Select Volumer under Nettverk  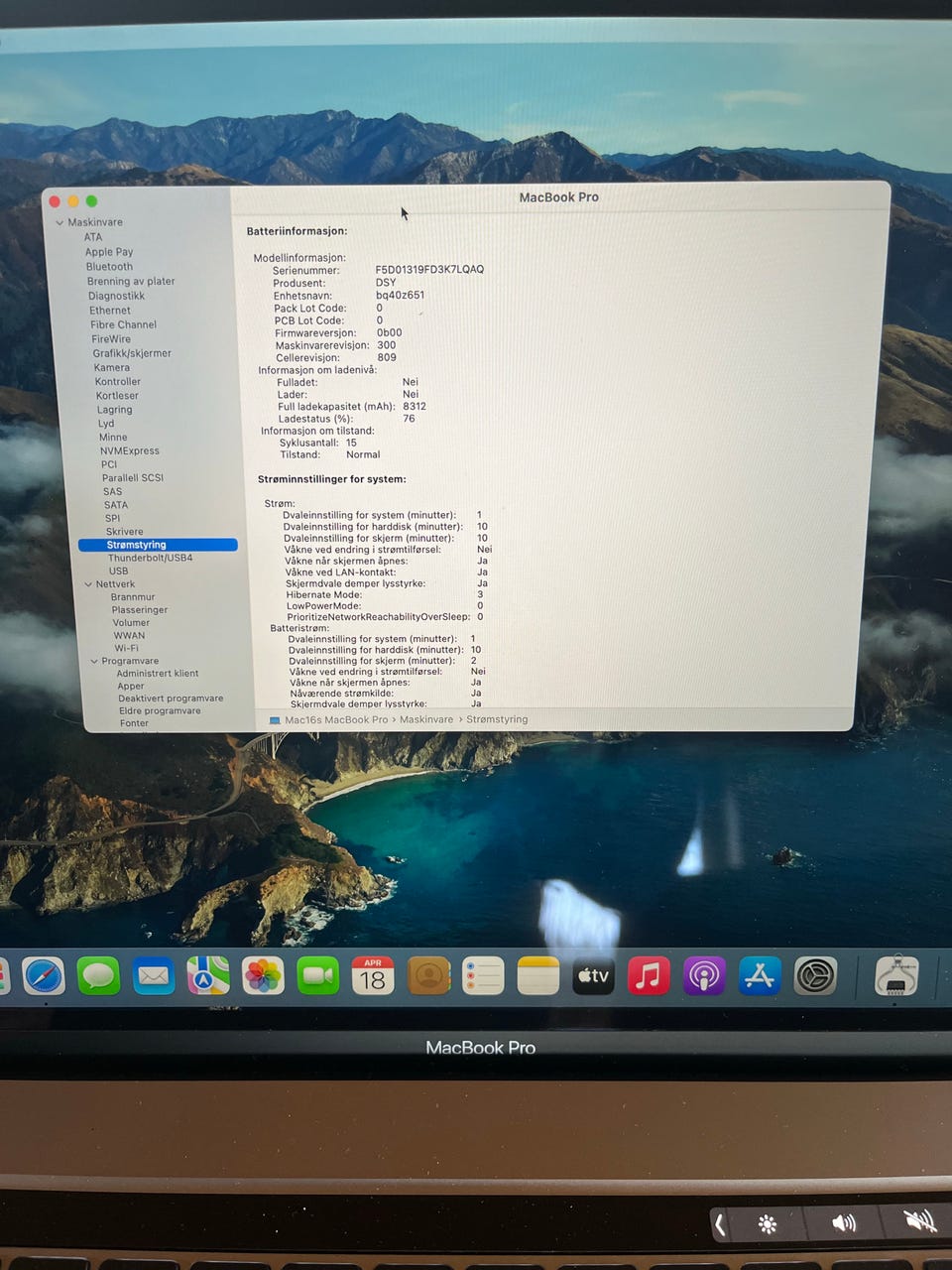131,623
